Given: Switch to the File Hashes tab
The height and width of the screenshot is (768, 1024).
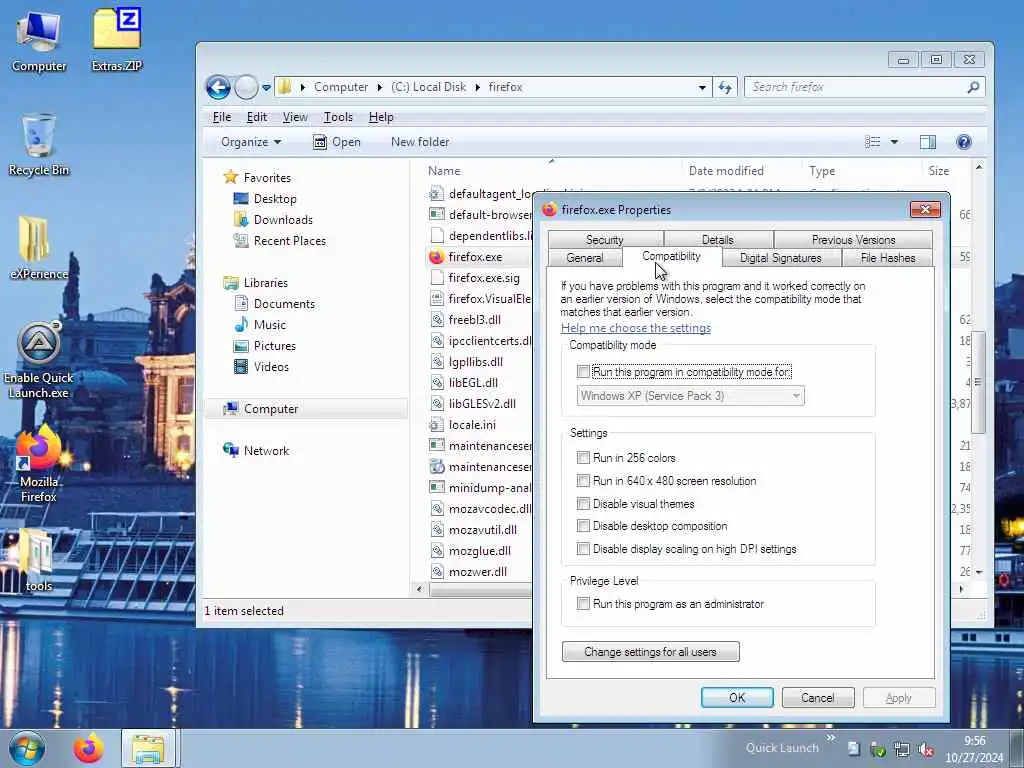Looking at the screenshot, I should 888,258.
